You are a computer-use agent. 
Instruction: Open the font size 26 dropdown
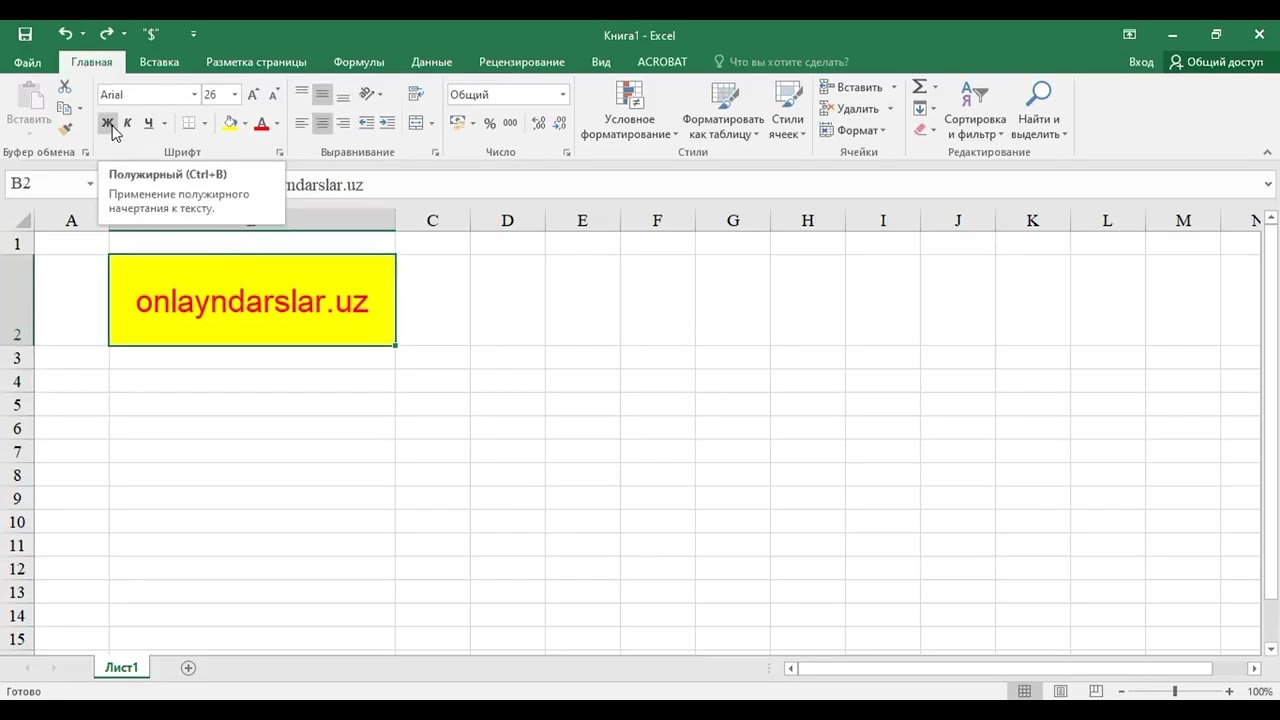pyautogui.click(x=235, y=95)
